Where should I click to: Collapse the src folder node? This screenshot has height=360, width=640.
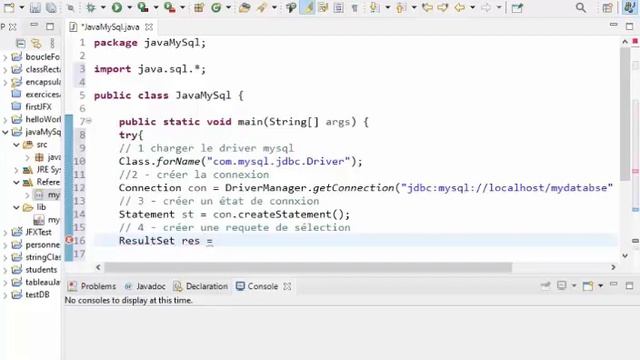point(16,145)
